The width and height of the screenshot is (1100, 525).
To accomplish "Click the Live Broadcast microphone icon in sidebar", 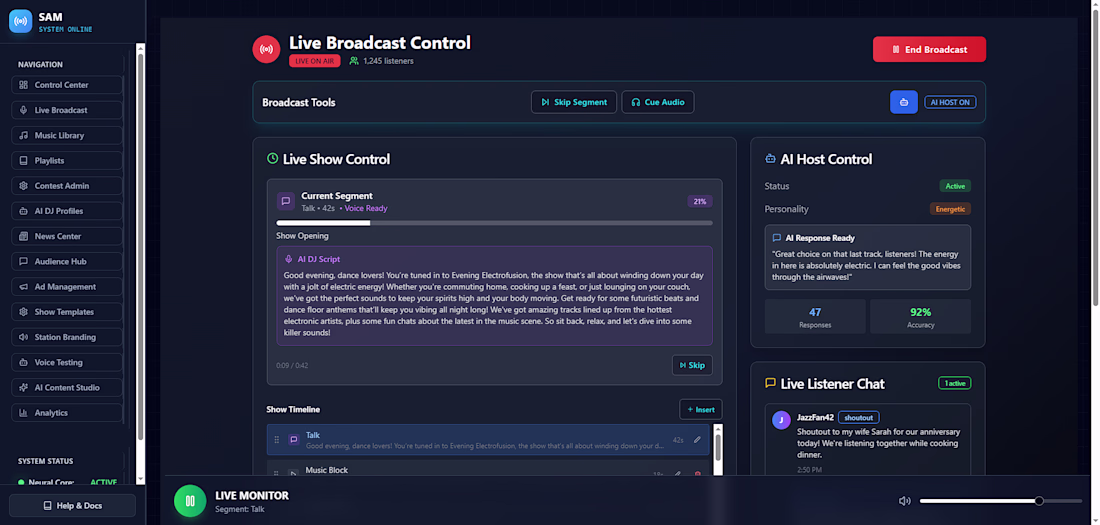I will 23,110.
